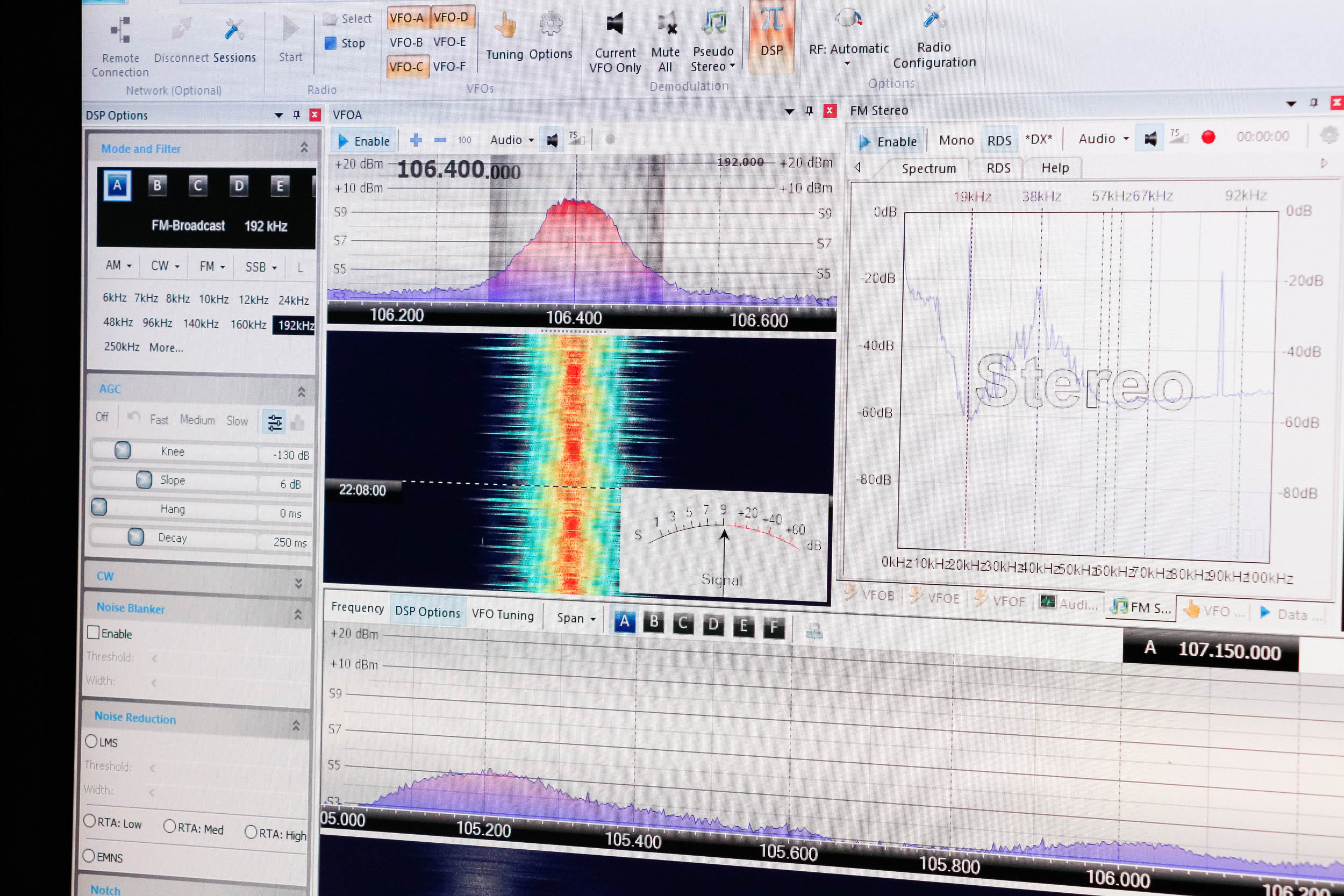The width and height of the screenshot is (1344, 896).
Task: Start recording with the red FM Stereo button
Action: (x=1208, y=137)
